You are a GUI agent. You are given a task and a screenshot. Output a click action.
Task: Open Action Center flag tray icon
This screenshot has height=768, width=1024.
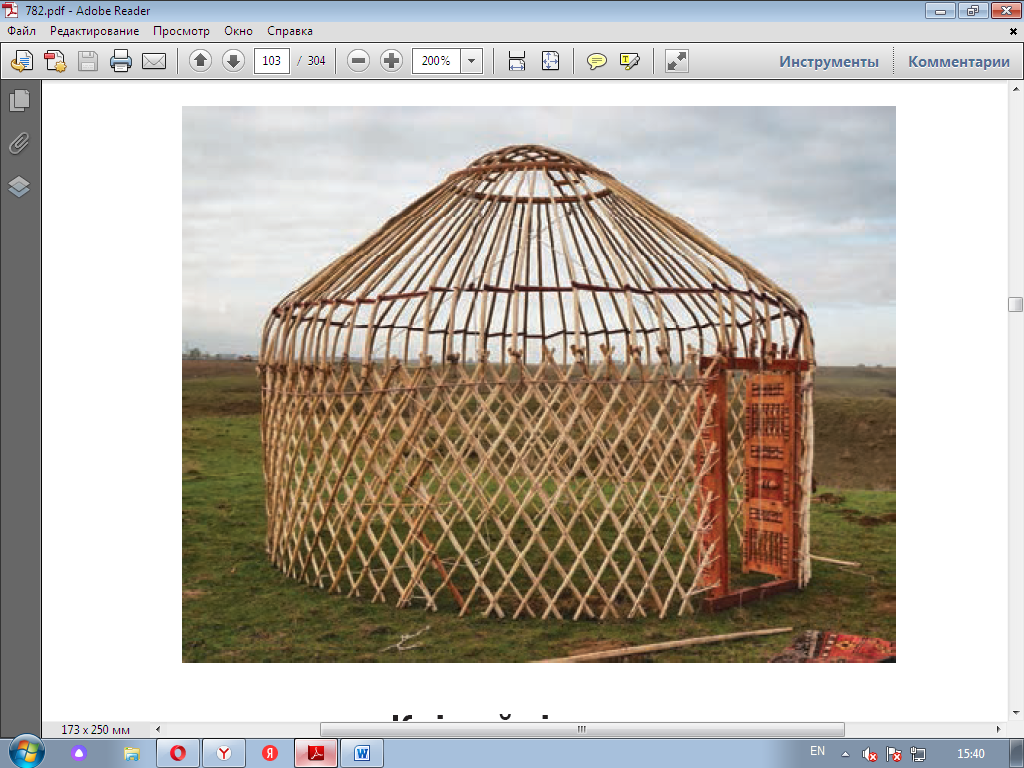(x=893, y=754)
